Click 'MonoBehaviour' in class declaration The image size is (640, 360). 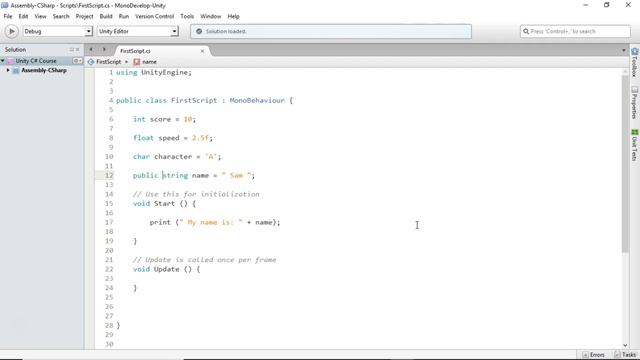click(257, 100)
